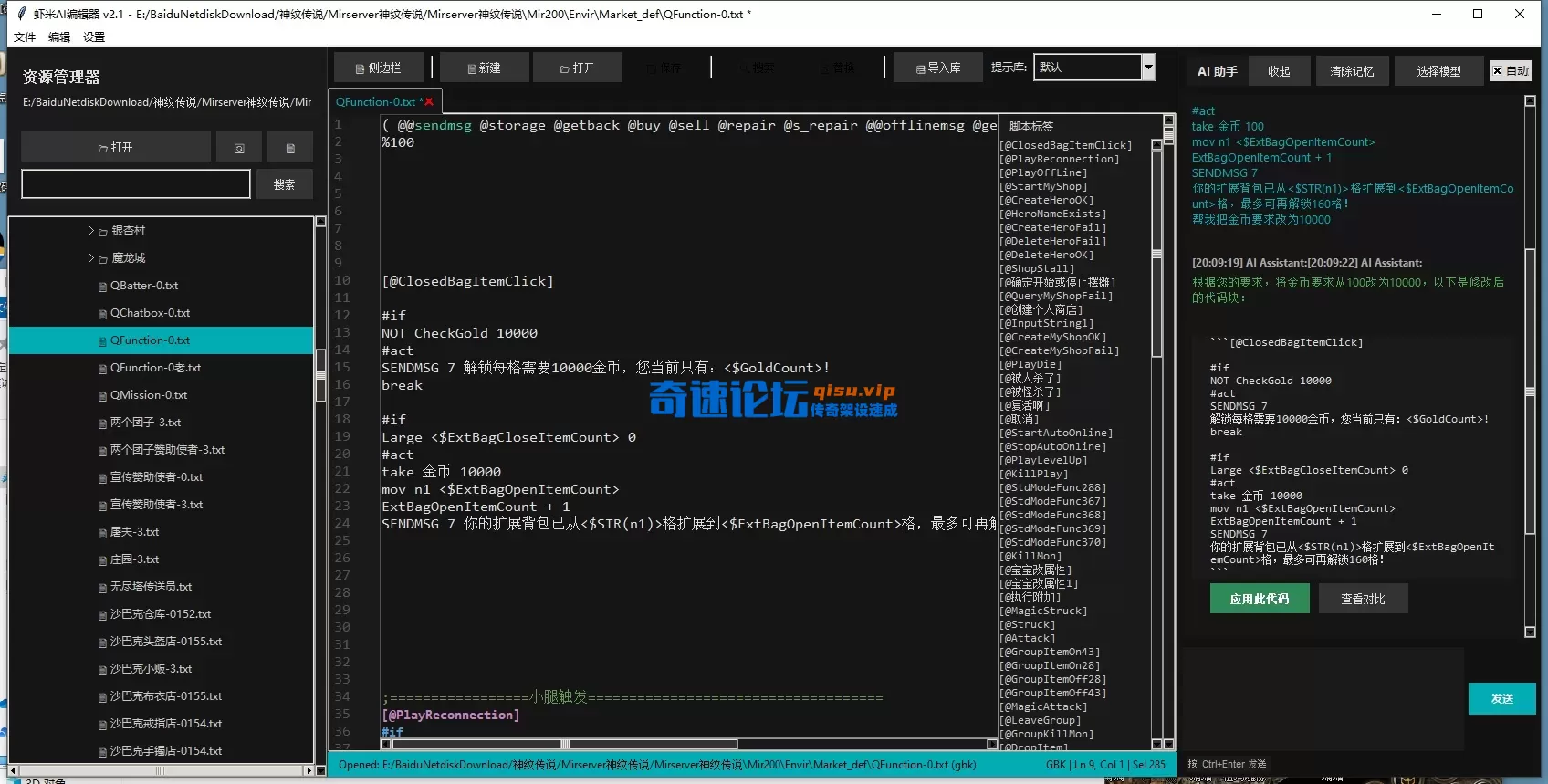Click the green 应用此代码 apply code button
1548x784 pixels.
tap(1260, 599)
